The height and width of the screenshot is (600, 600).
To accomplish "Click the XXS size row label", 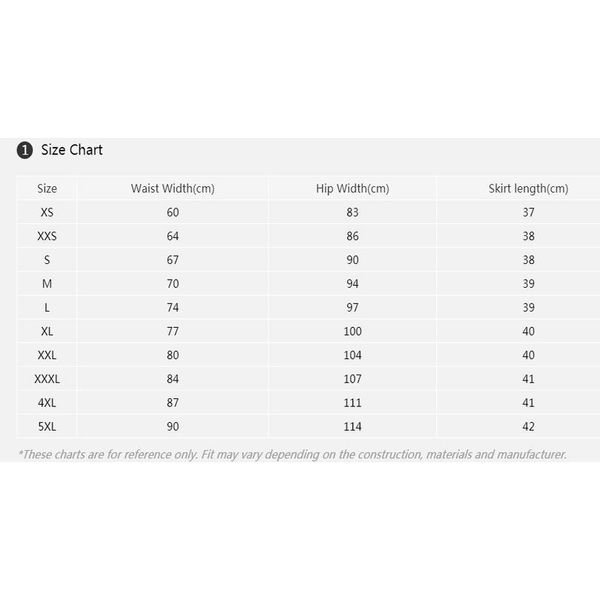I will [47, 236].
